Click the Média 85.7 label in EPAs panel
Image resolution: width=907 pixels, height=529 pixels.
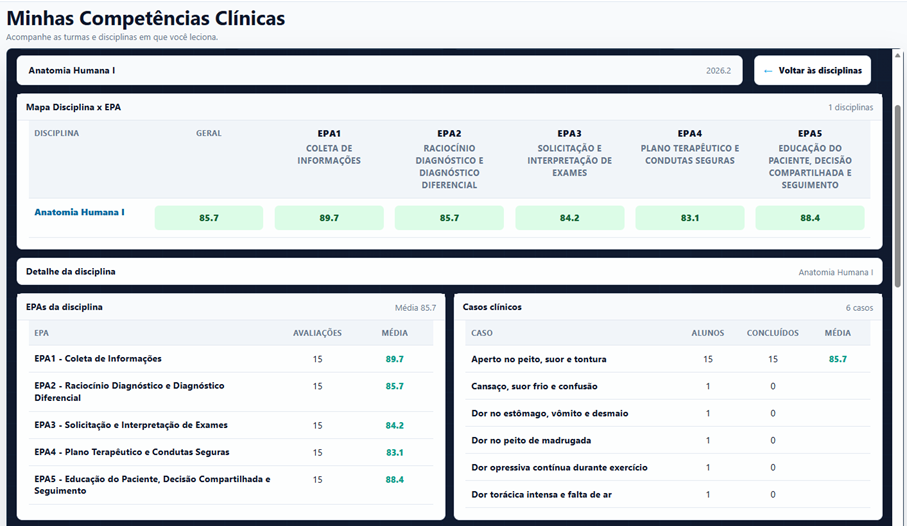[x=415, y=308]
